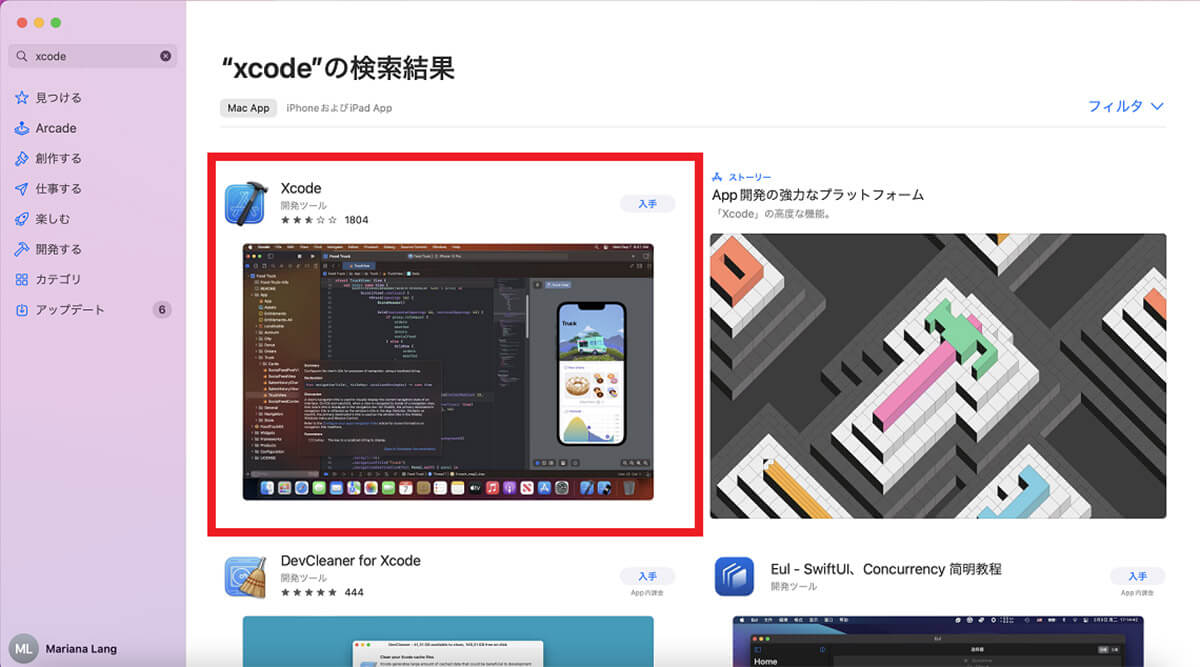1200x667 pixels.
Task: Open 創作する in the sidebar
Action: coord(59,158)
